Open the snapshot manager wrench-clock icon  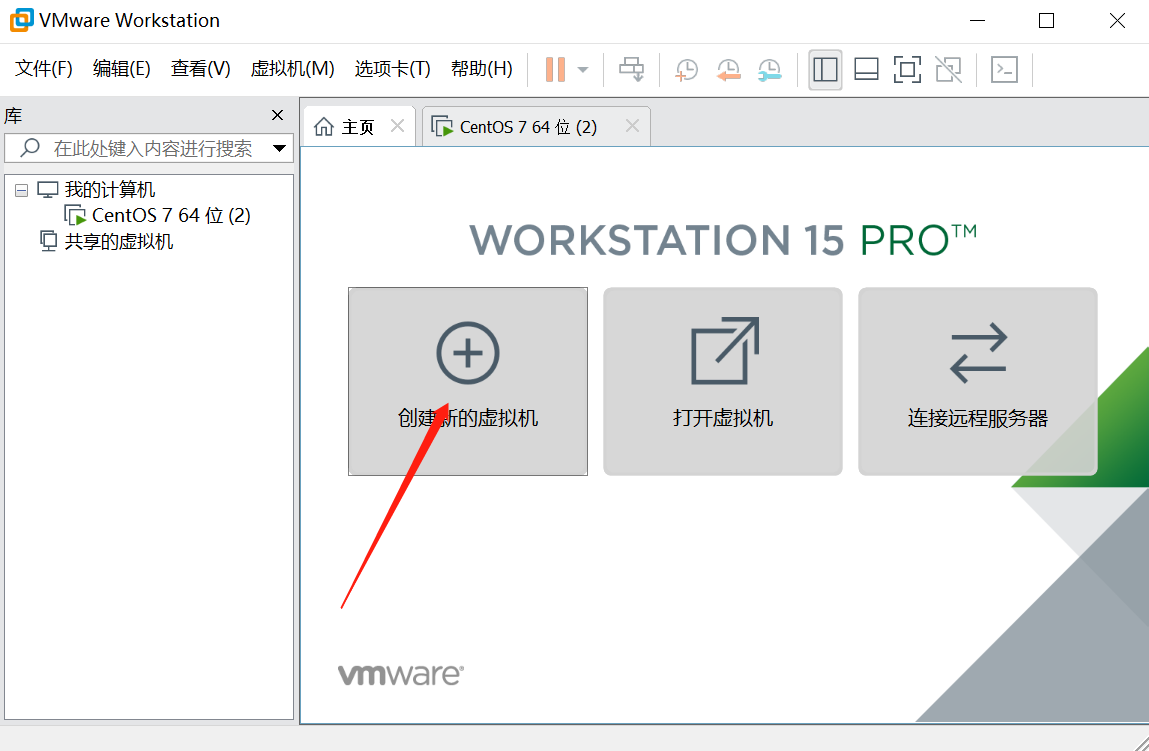pyautogui.click(x=769, y=70)
